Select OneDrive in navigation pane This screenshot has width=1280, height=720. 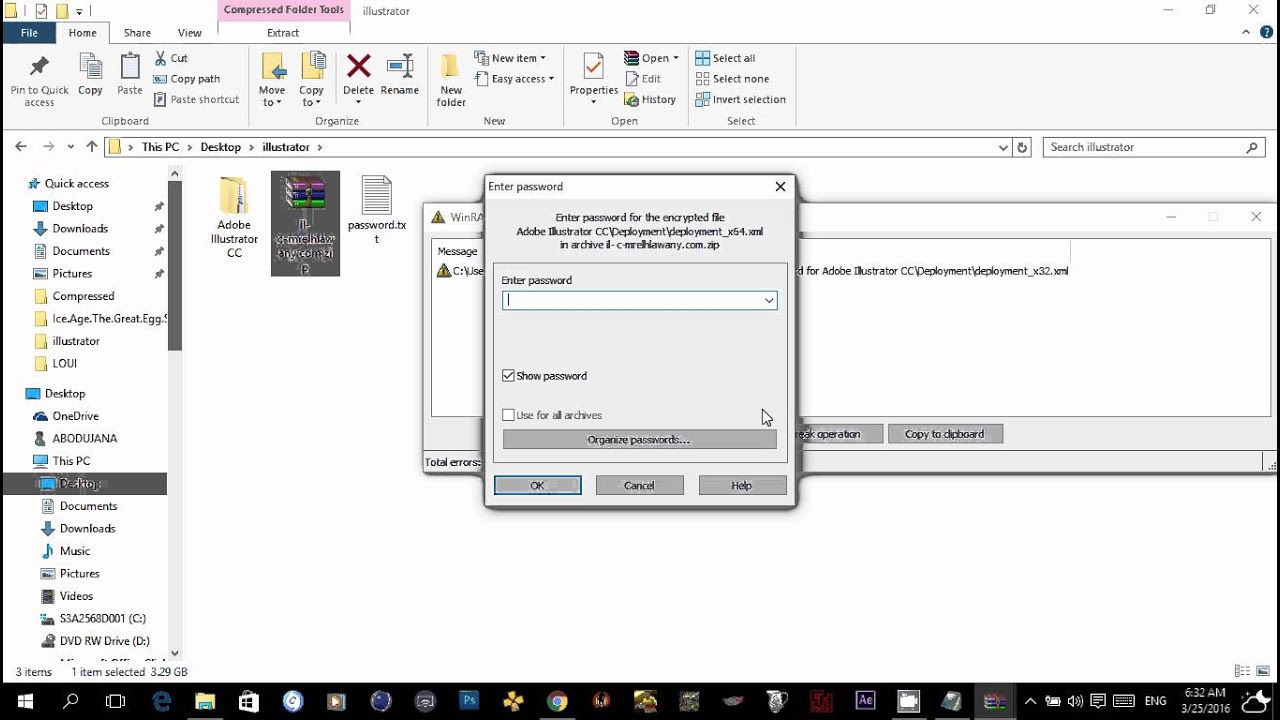[75, 416]
